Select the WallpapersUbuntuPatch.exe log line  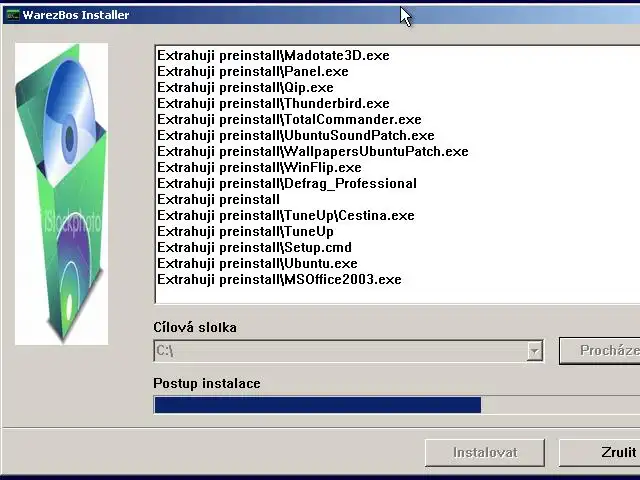313,151
